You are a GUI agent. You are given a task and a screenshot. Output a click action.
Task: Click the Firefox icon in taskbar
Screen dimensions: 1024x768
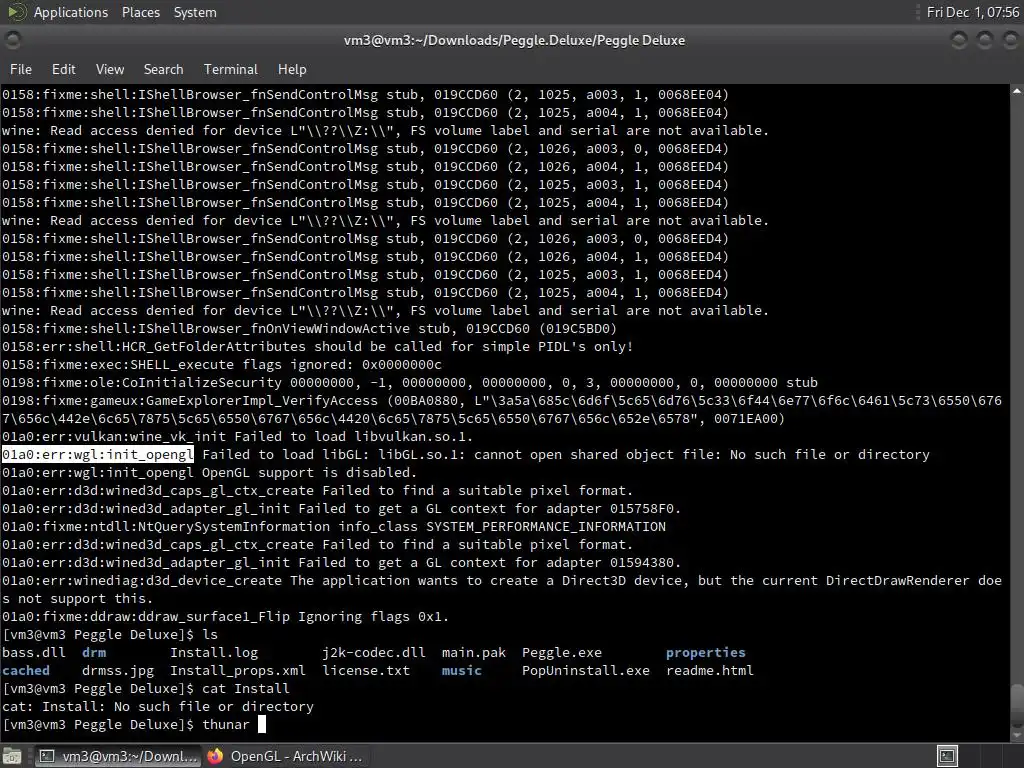click(x=215, y=756)
